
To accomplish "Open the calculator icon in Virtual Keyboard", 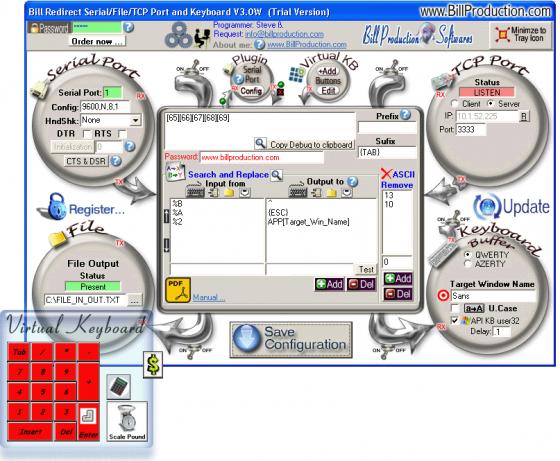I will click(x=119, y=386).
